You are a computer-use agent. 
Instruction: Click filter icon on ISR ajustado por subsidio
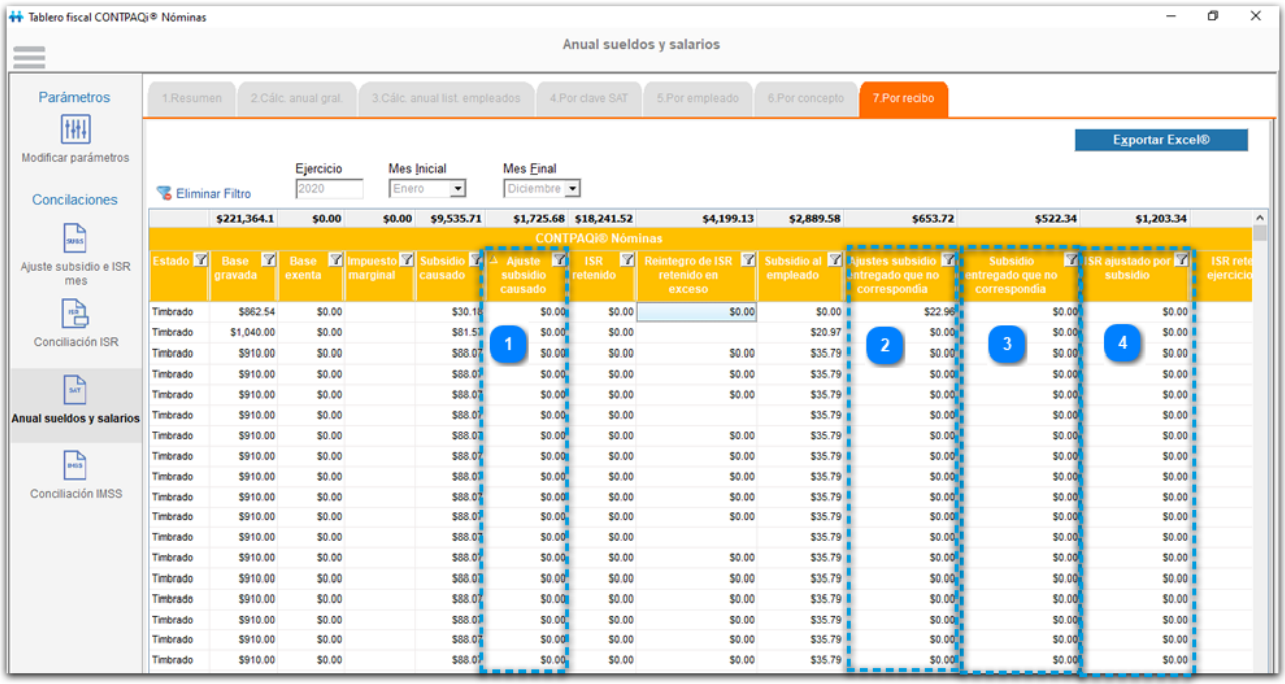(x=1181, y=260)
